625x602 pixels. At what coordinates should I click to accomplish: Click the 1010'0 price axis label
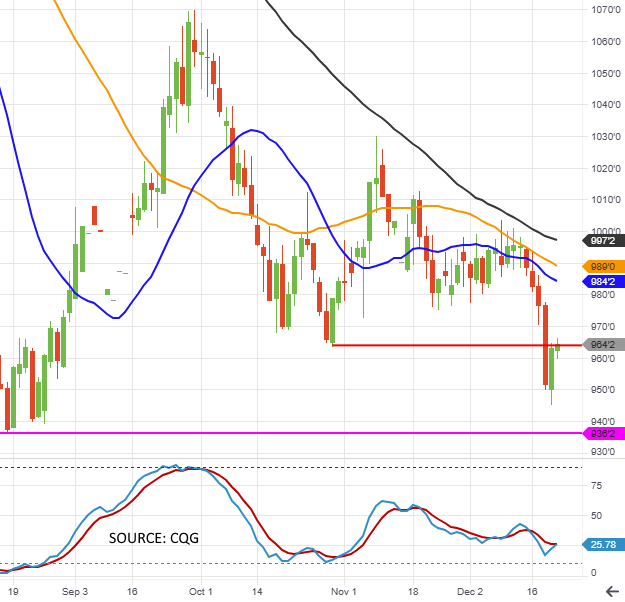606,199
